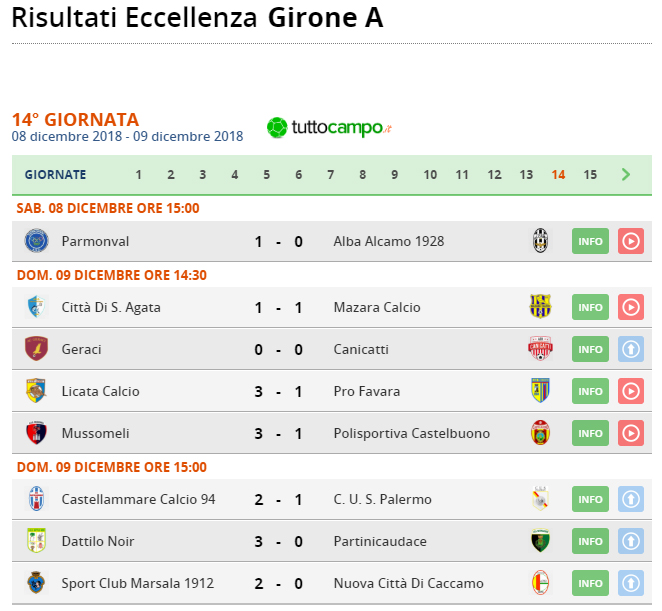The height and width of the screenshot is (611, 662).
Task: Select giornata 13 in the round selector
Action: tap(526, 175)
